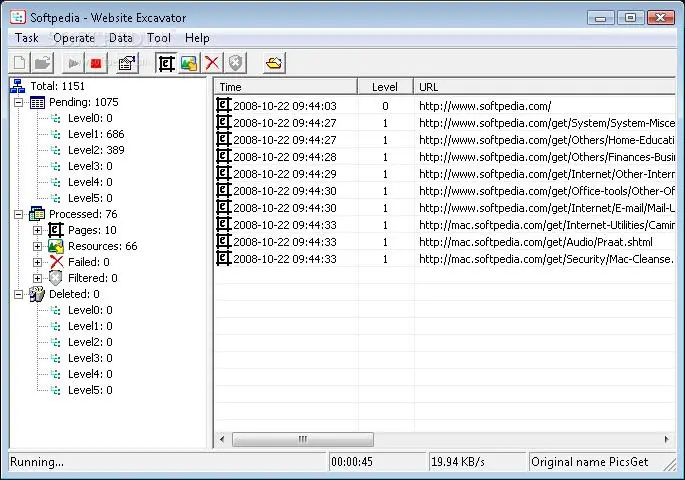685x480 pixels.
Task: Sort by the Level column header
Action: (385, 86)
